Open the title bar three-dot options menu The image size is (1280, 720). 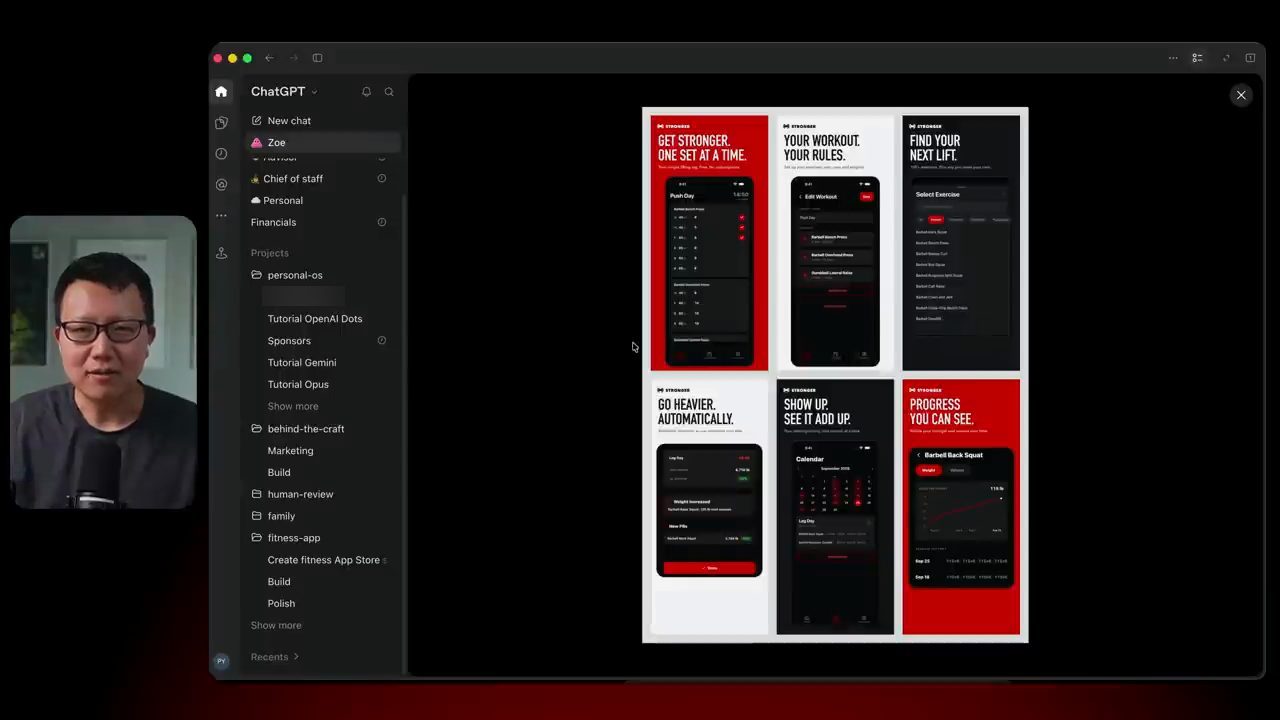[x=1173, y=58]
